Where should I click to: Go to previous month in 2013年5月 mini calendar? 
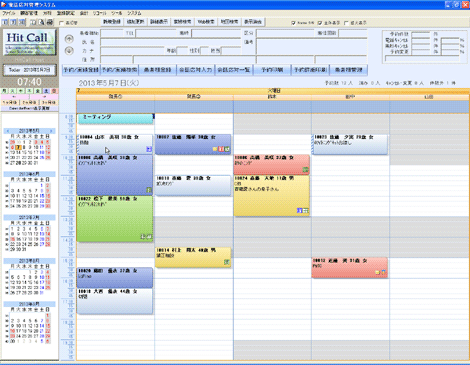[8, 131]
